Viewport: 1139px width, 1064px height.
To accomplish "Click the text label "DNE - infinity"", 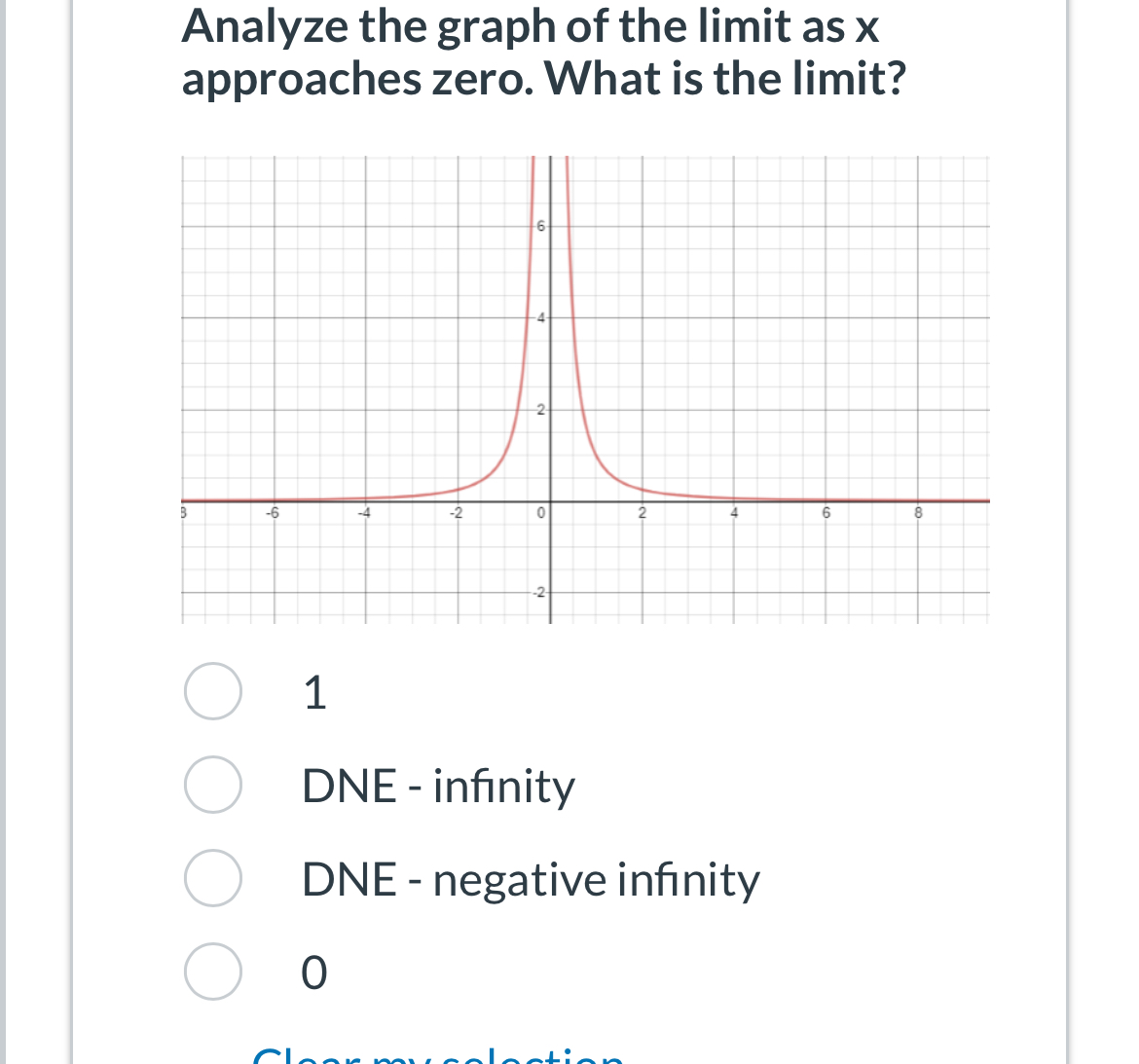I will pyautogui.click(x=438, y=787).
